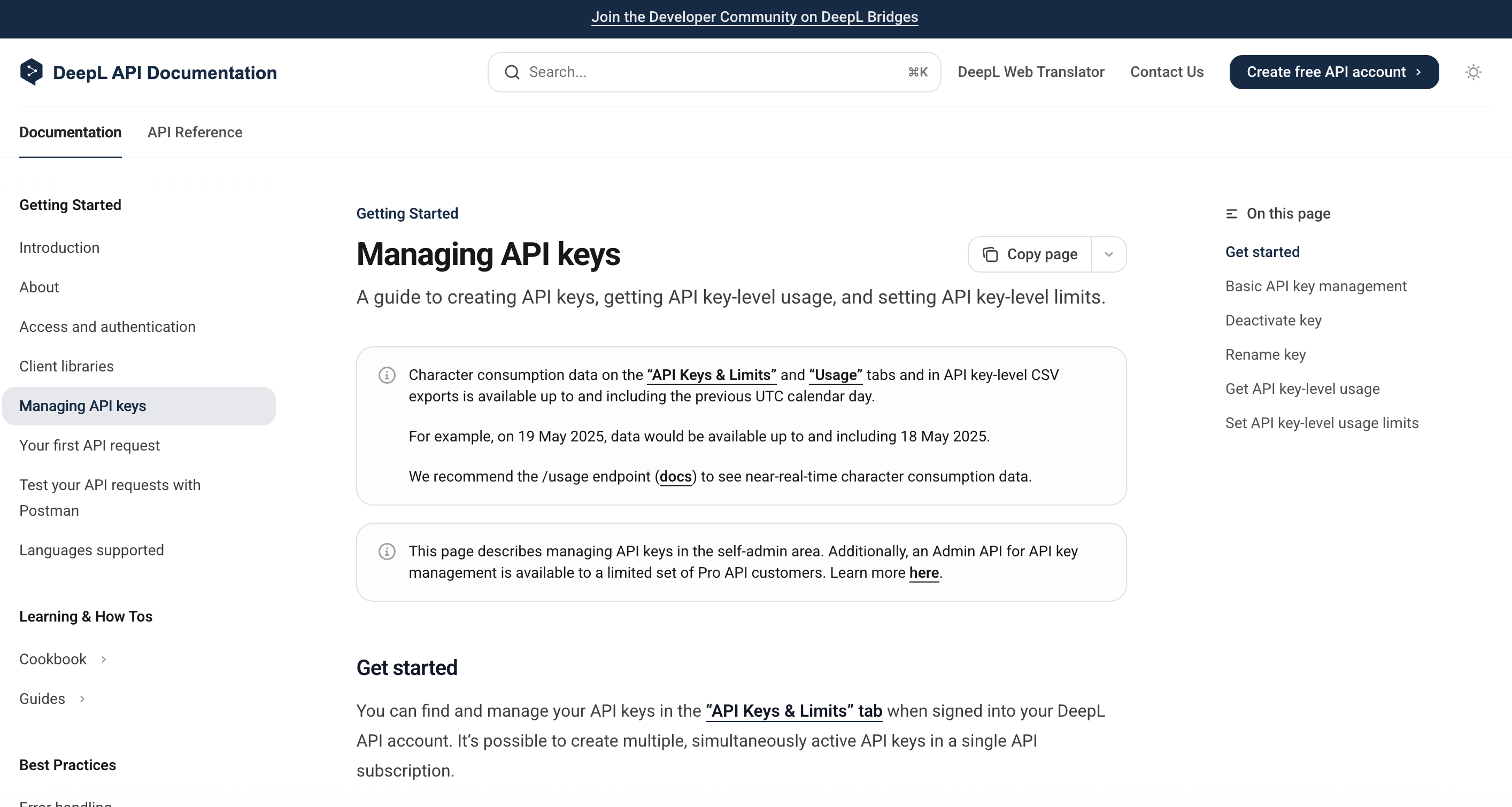Screen dimensions: 1512x807
Task: Expand the Guides sidebar section
Action: 82,699
